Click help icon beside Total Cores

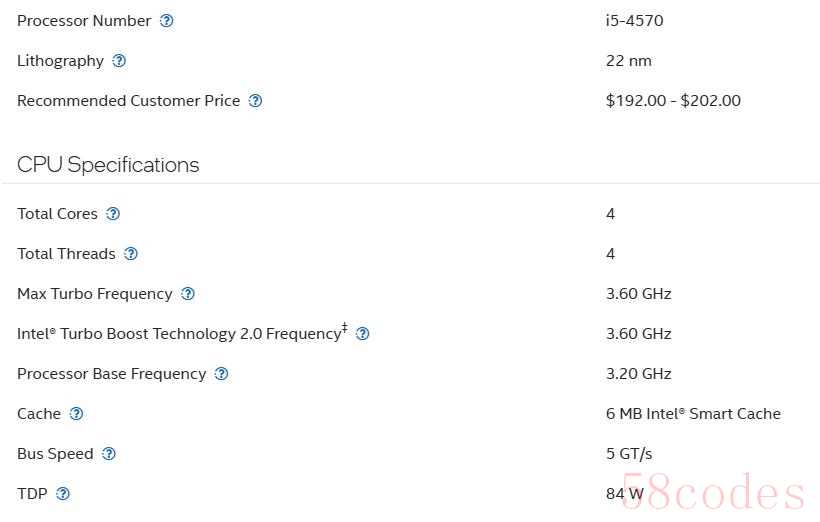(x=113, y=214)
